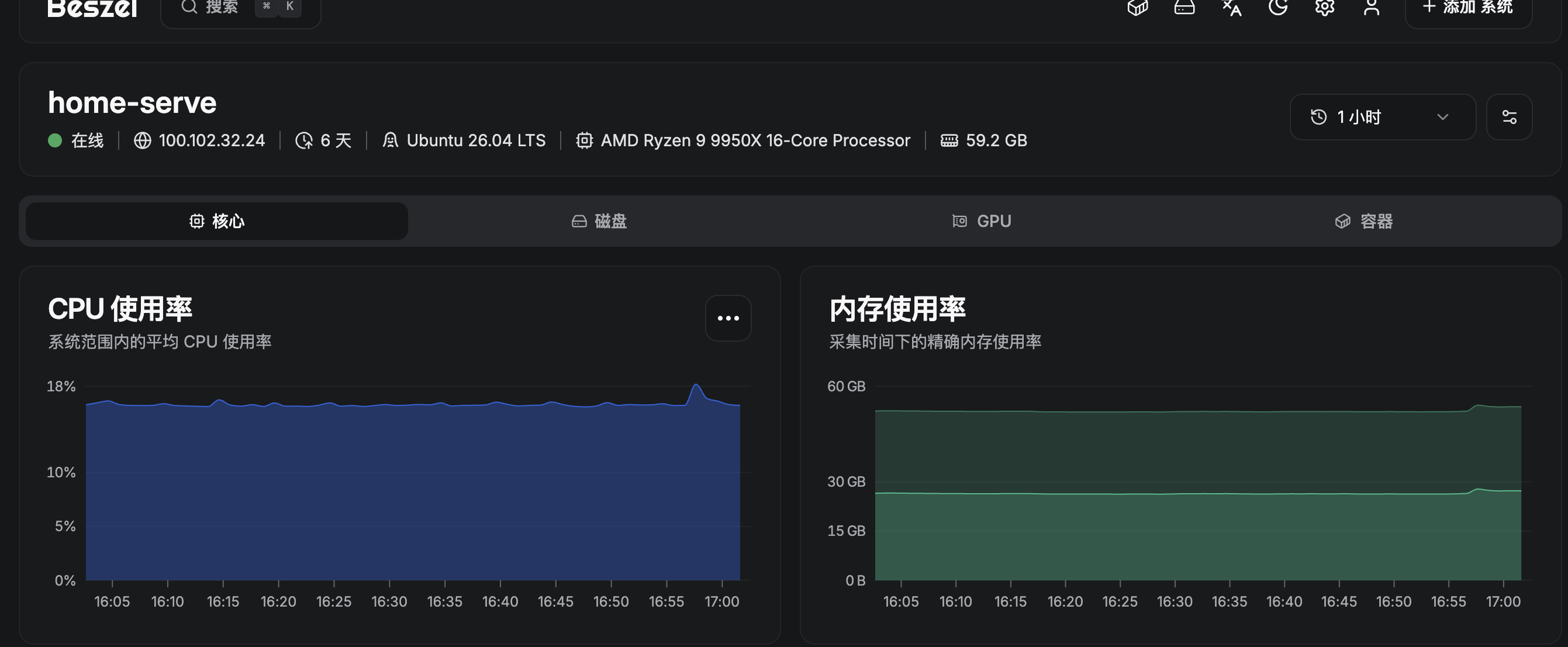Open the chart filter sliders button

coord(1509,117)
